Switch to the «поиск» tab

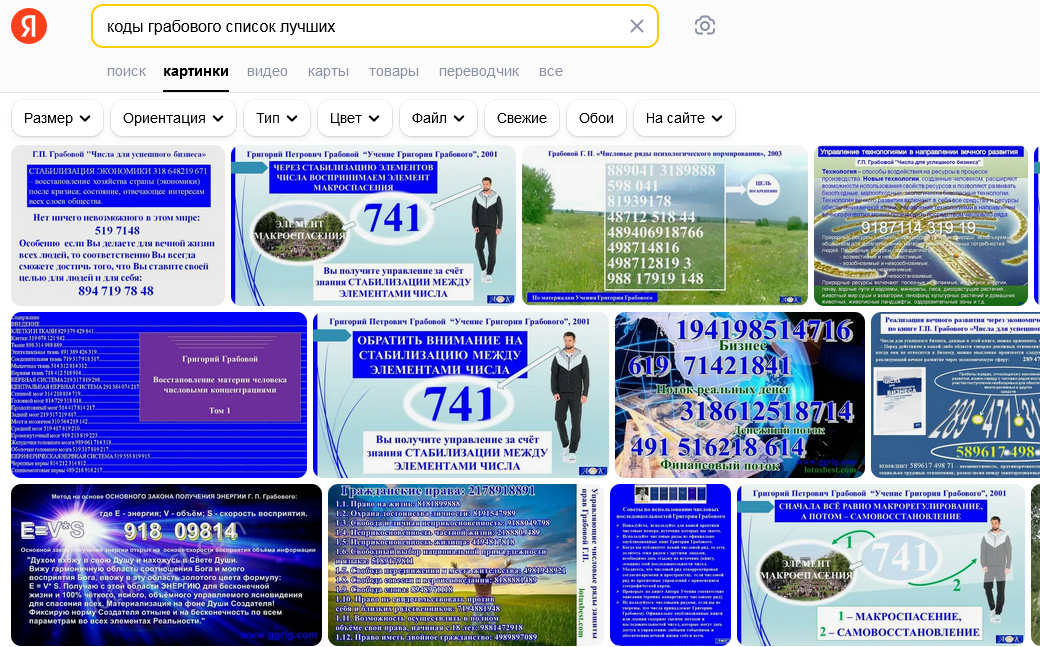click(126, 72)
